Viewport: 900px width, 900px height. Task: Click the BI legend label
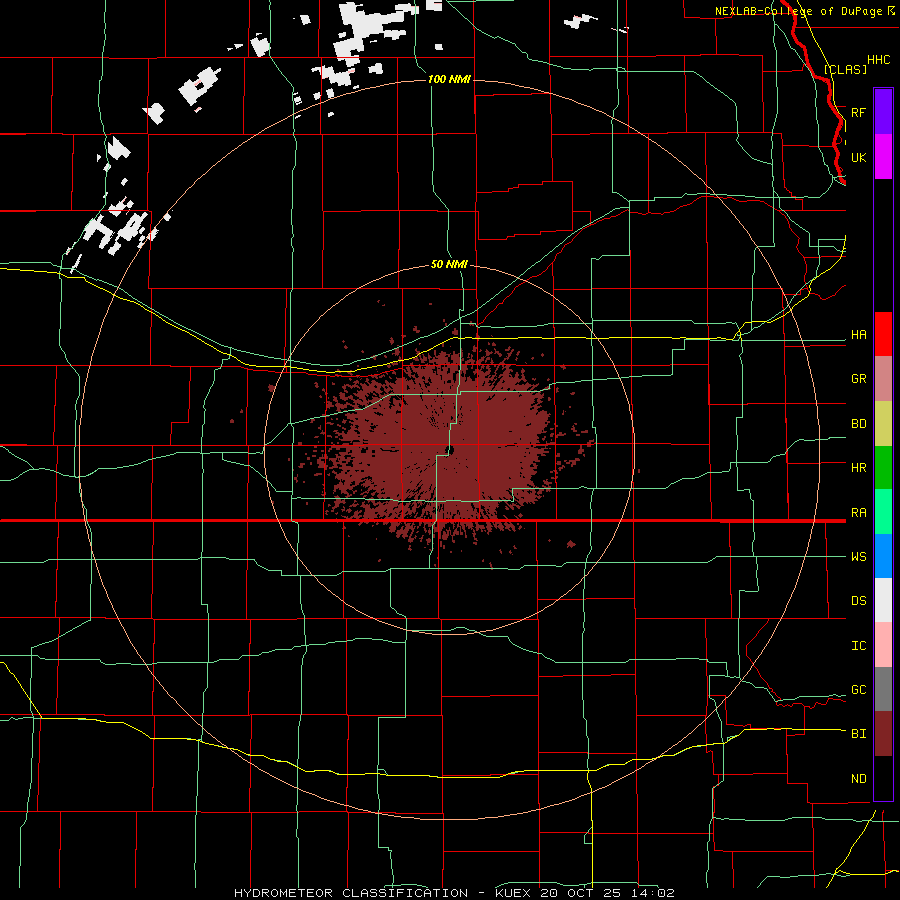[858, 734]
